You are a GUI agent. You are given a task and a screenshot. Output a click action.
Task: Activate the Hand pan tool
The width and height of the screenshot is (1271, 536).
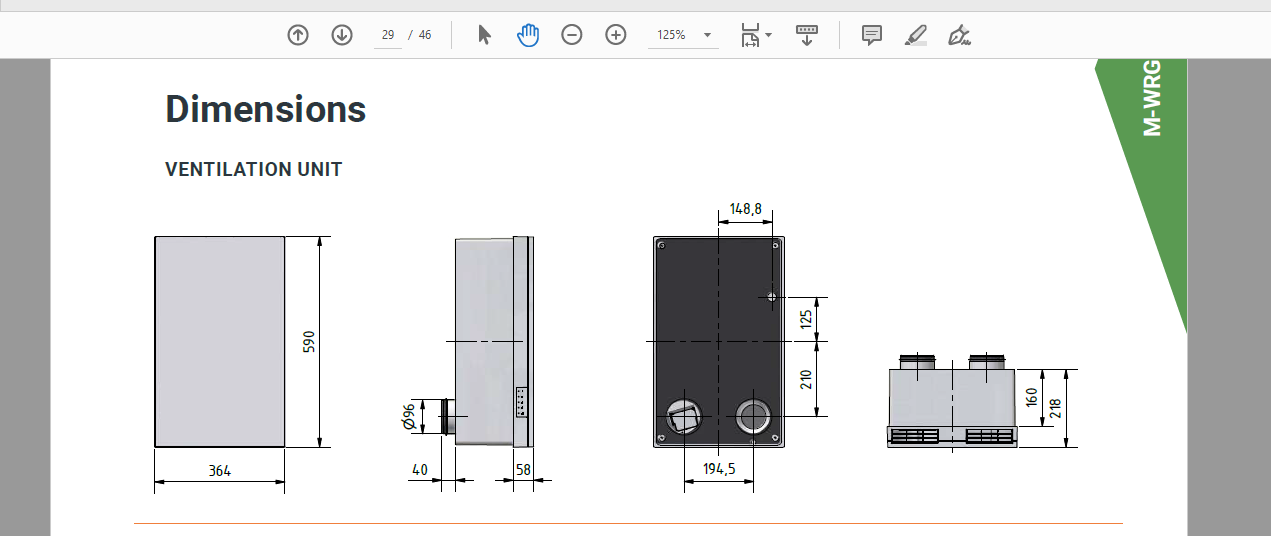(x=528, y=35)
